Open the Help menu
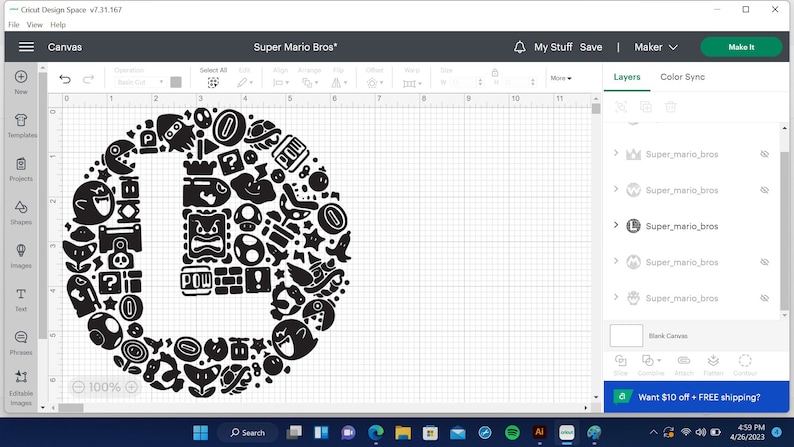The height and width of the screenshot is (447, 794). [58, 24]
